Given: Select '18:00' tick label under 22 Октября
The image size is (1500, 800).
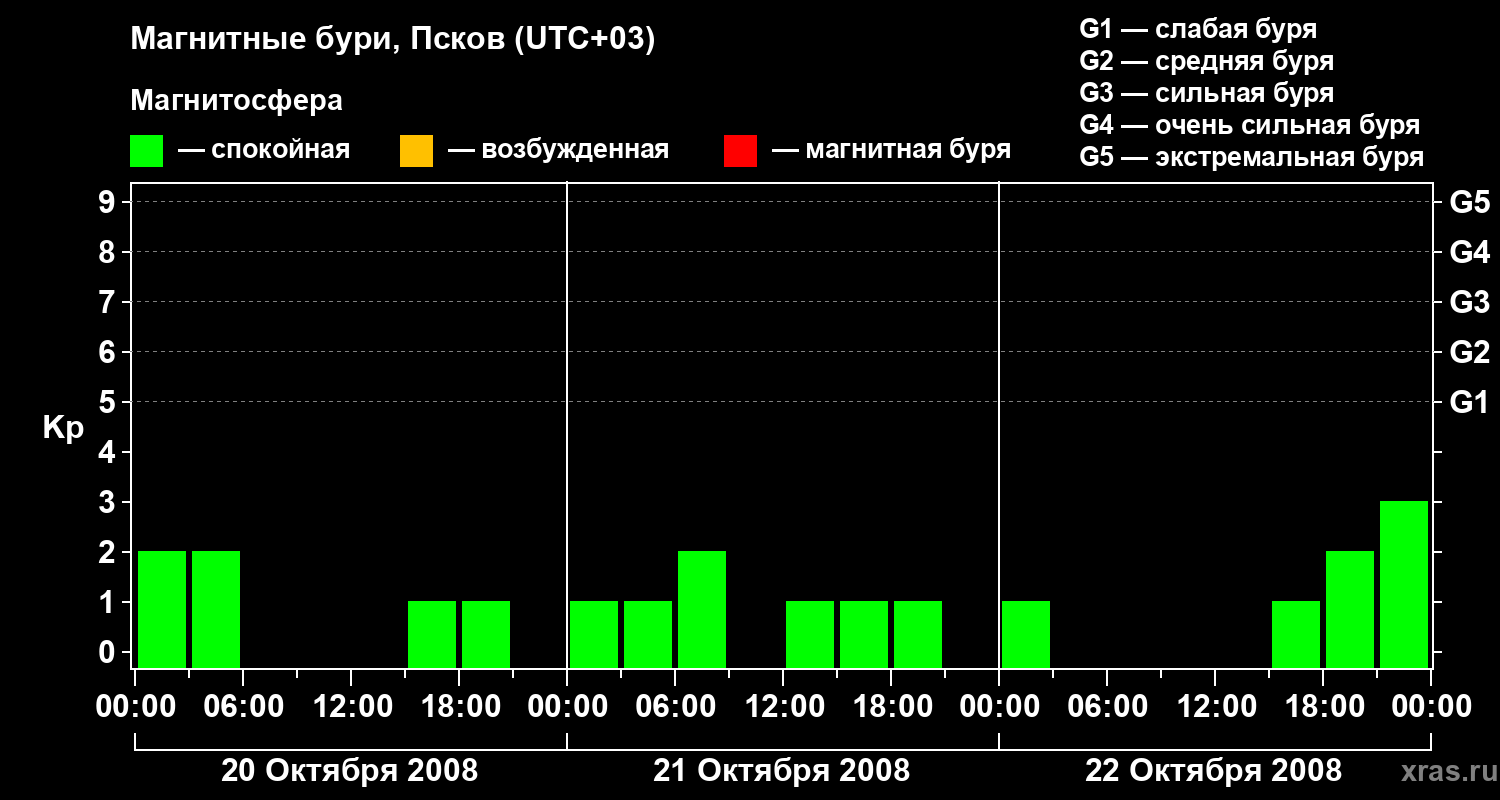Looking at the screenshot, I should click(x=1323, y=707).
